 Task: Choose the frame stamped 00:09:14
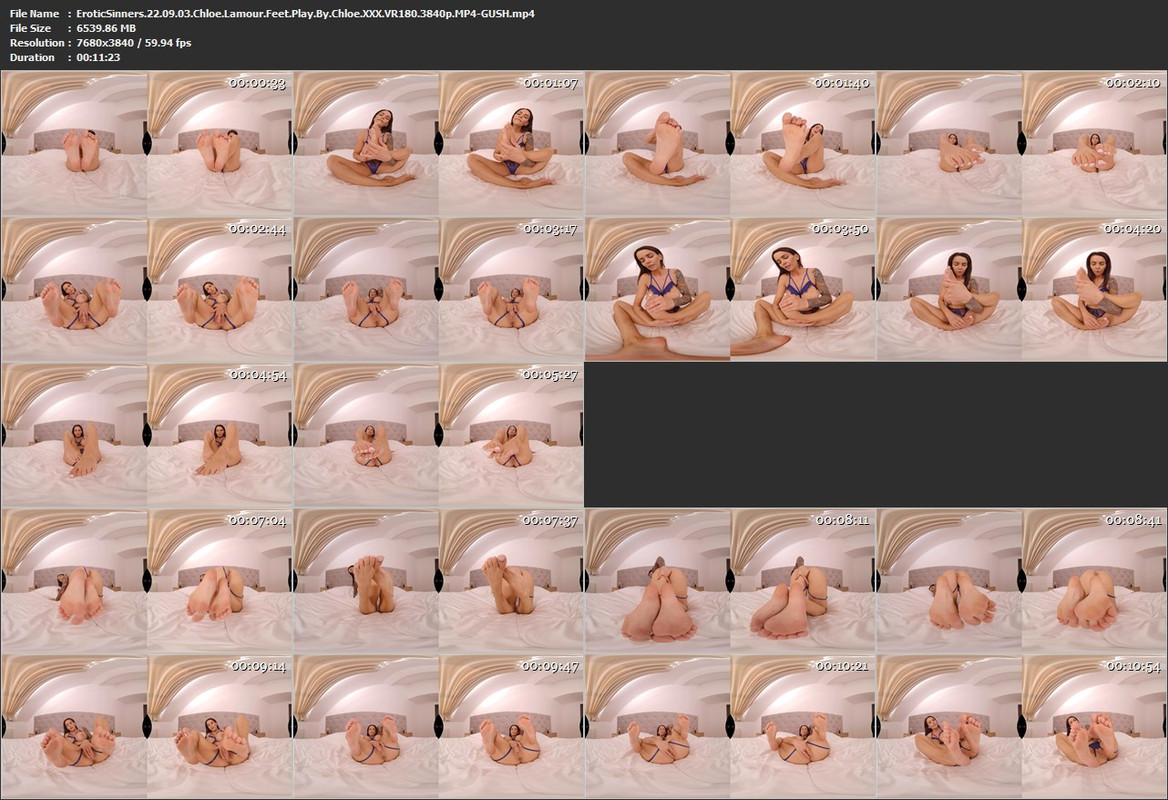(146, 726)
